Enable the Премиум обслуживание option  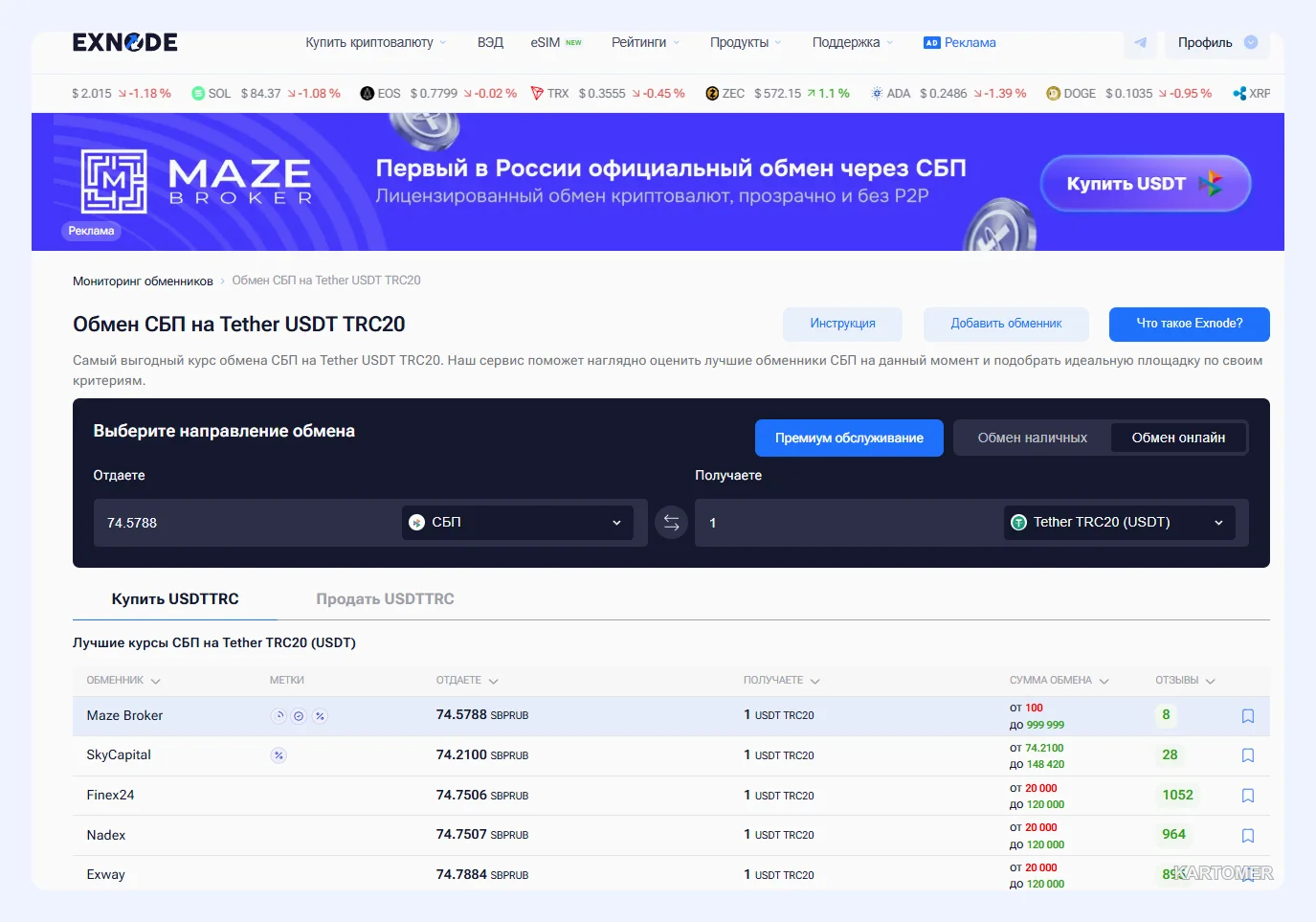[x=849, y=438]
